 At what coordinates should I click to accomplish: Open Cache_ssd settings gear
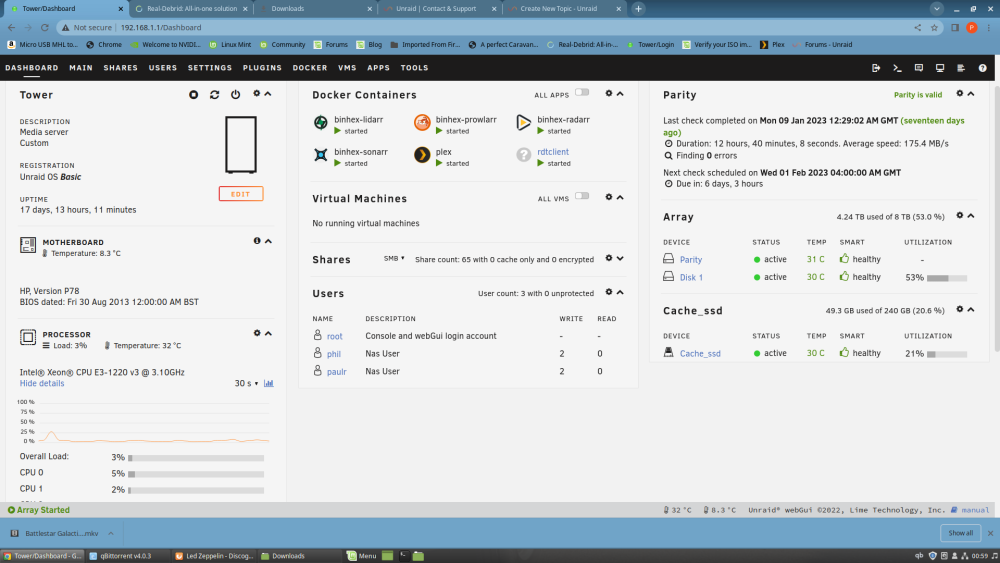tap(959, 309)
